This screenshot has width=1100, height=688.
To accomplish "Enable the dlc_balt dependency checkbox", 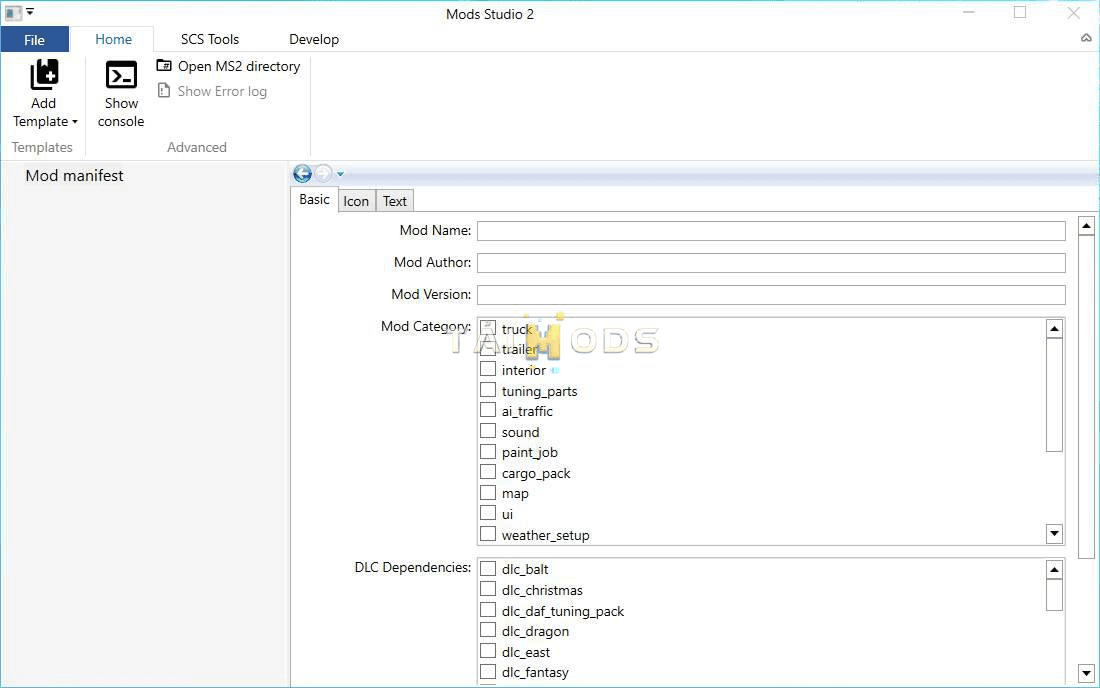I will pyautogui.click(x=488, y=568).
